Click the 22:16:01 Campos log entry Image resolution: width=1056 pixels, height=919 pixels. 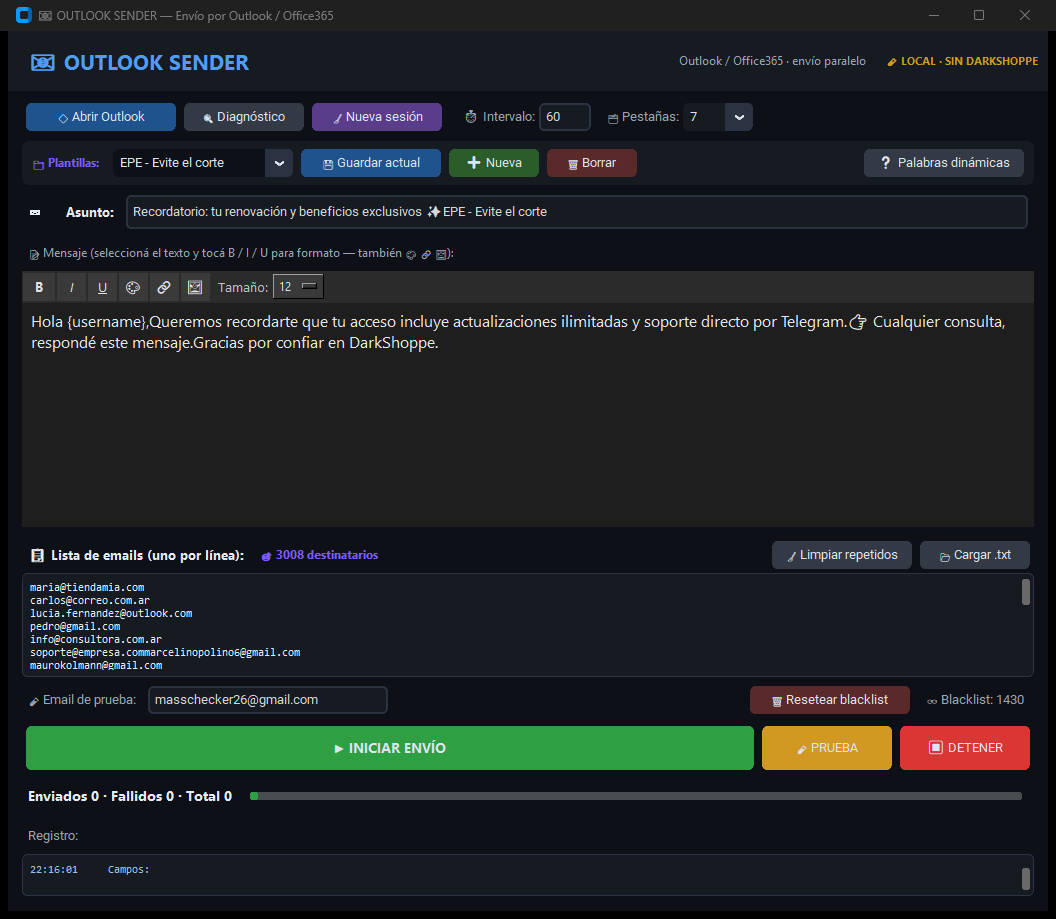pos(90,870)
